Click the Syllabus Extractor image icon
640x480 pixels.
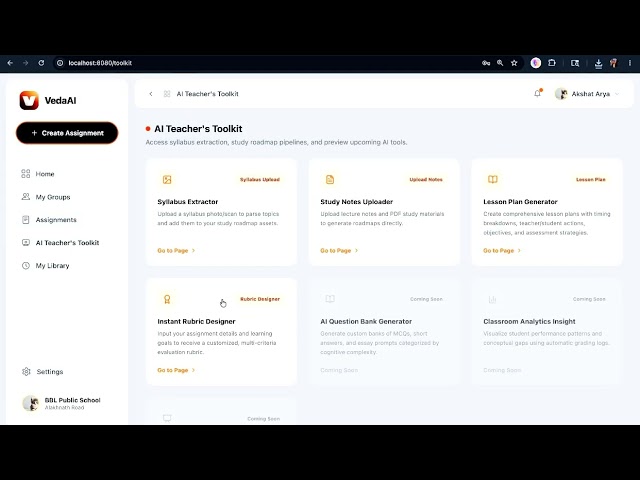pos(167,180)
